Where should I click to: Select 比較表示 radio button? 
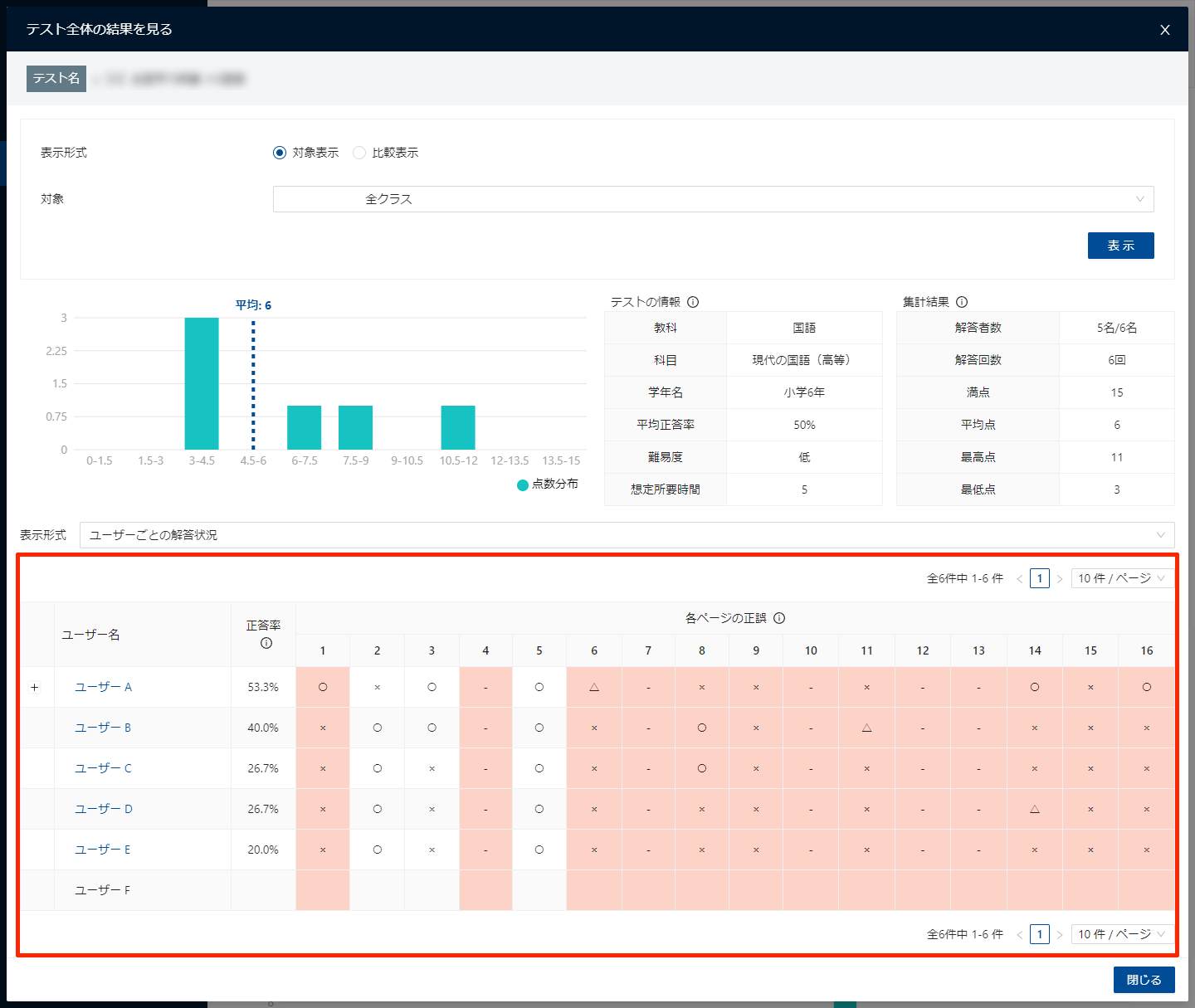coord(359,153)
